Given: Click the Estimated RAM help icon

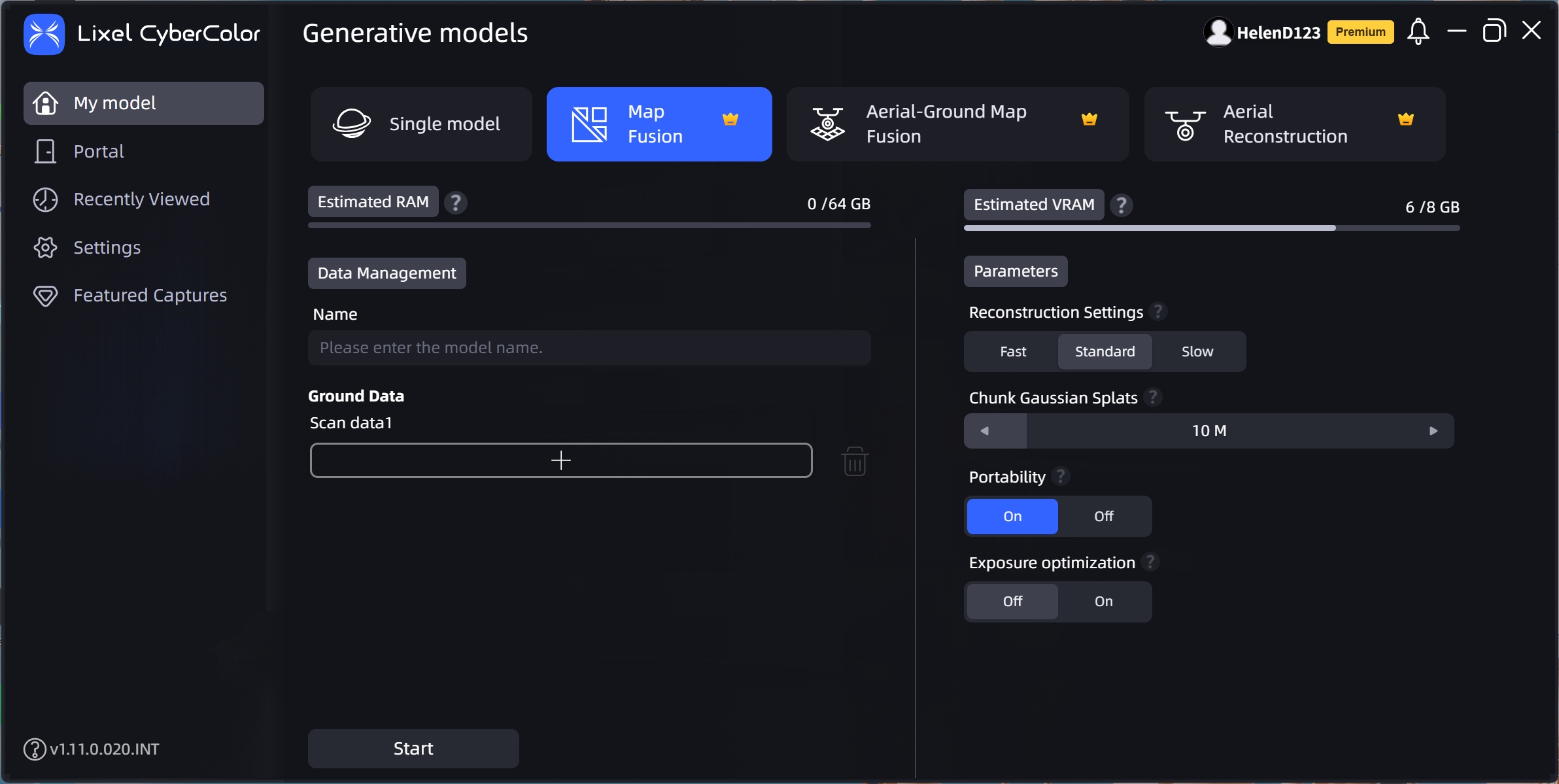Looking at the screenshot, I should [456, 203].
